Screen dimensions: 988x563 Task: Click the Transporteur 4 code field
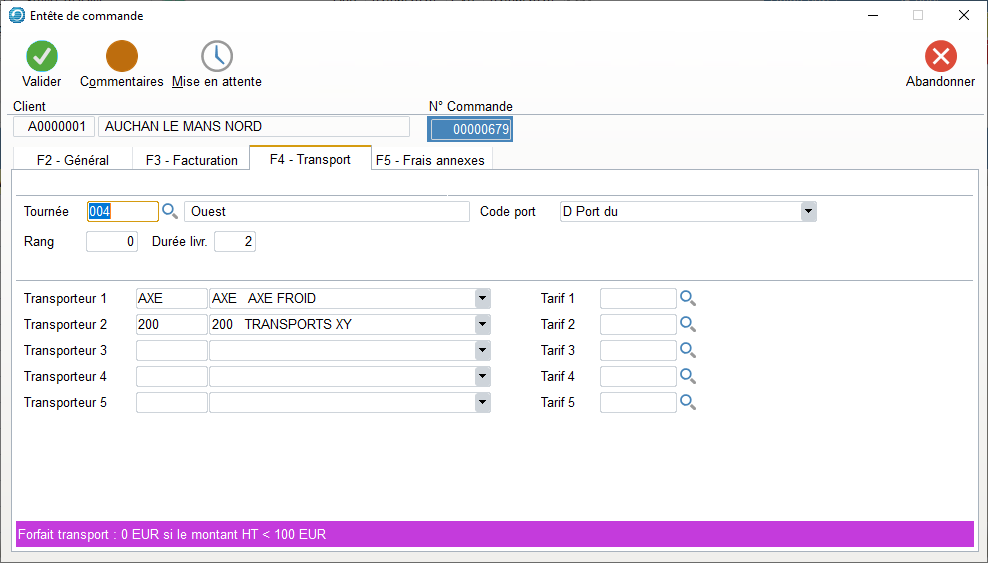171,376
